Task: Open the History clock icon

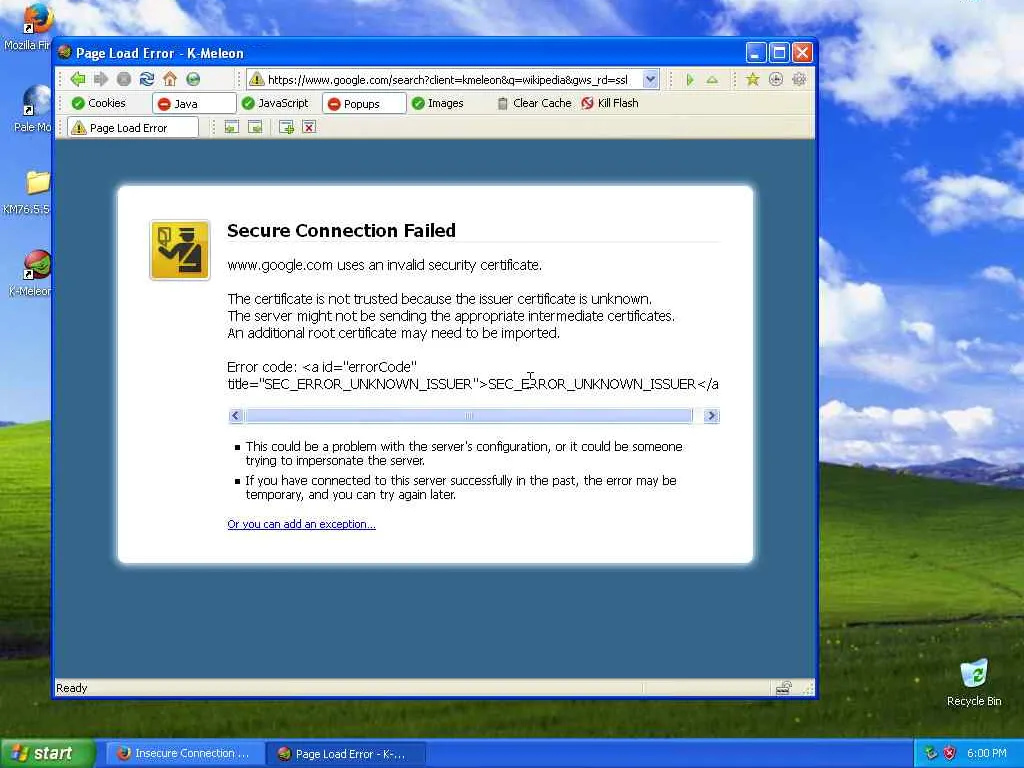Action: pyautogui.click(x=776, y=80)
